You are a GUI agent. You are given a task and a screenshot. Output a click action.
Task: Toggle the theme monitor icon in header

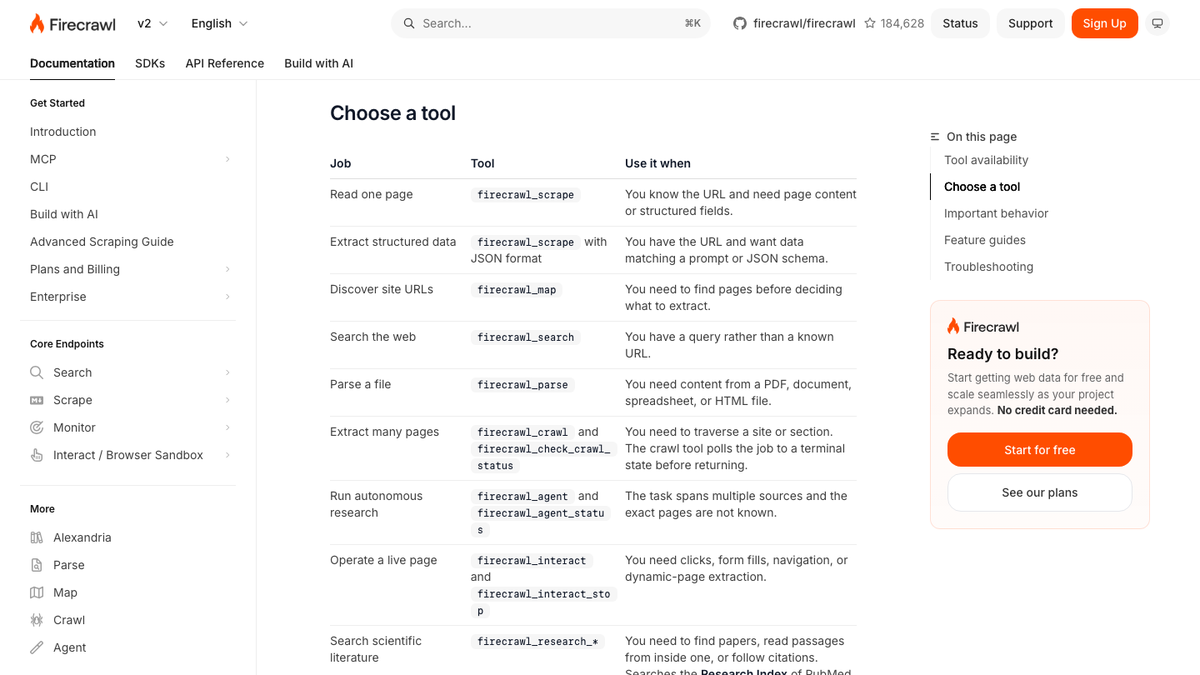pos(1158,23)
